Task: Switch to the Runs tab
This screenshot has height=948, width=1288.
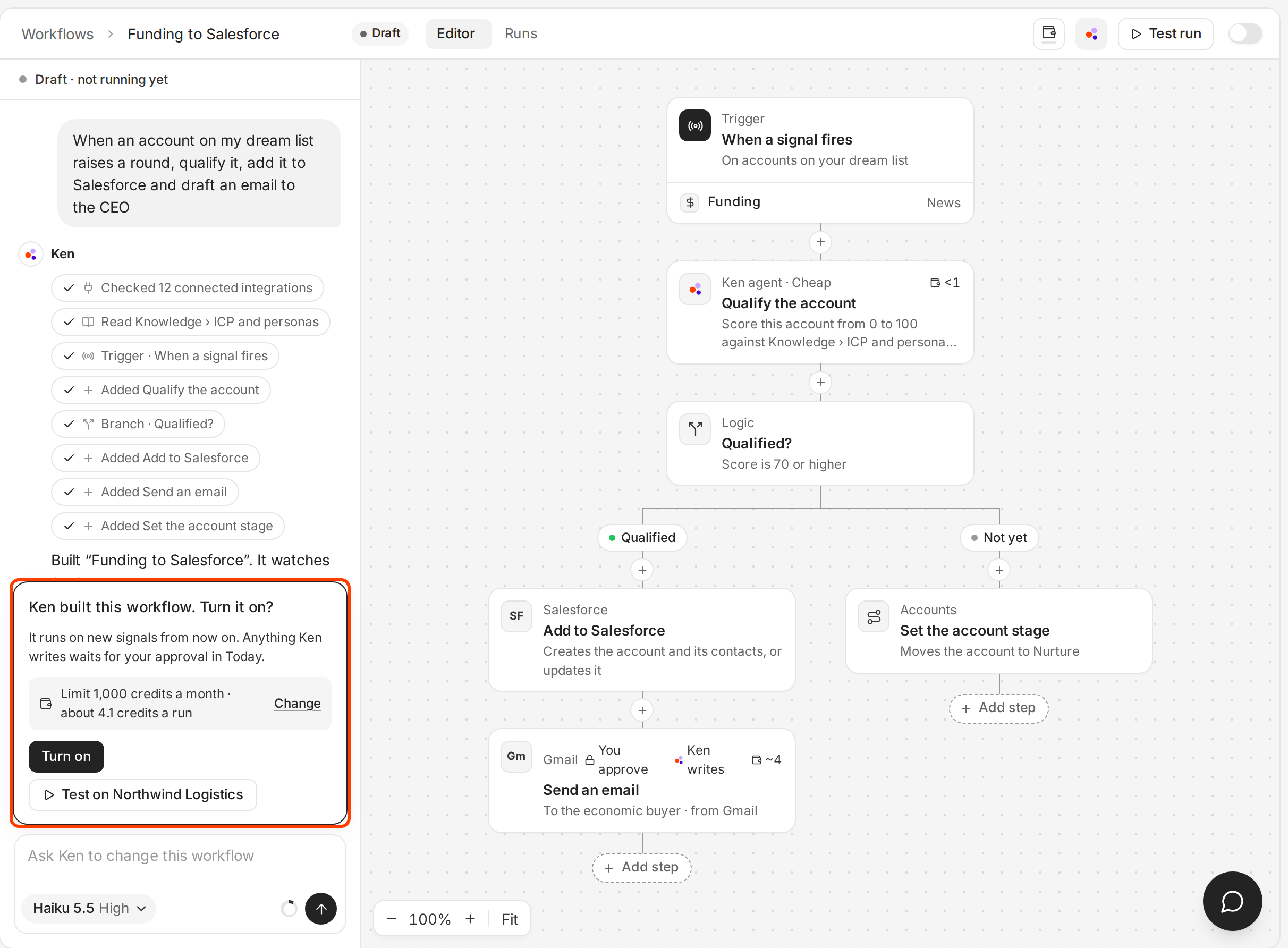Action: (x=520, y=33)
